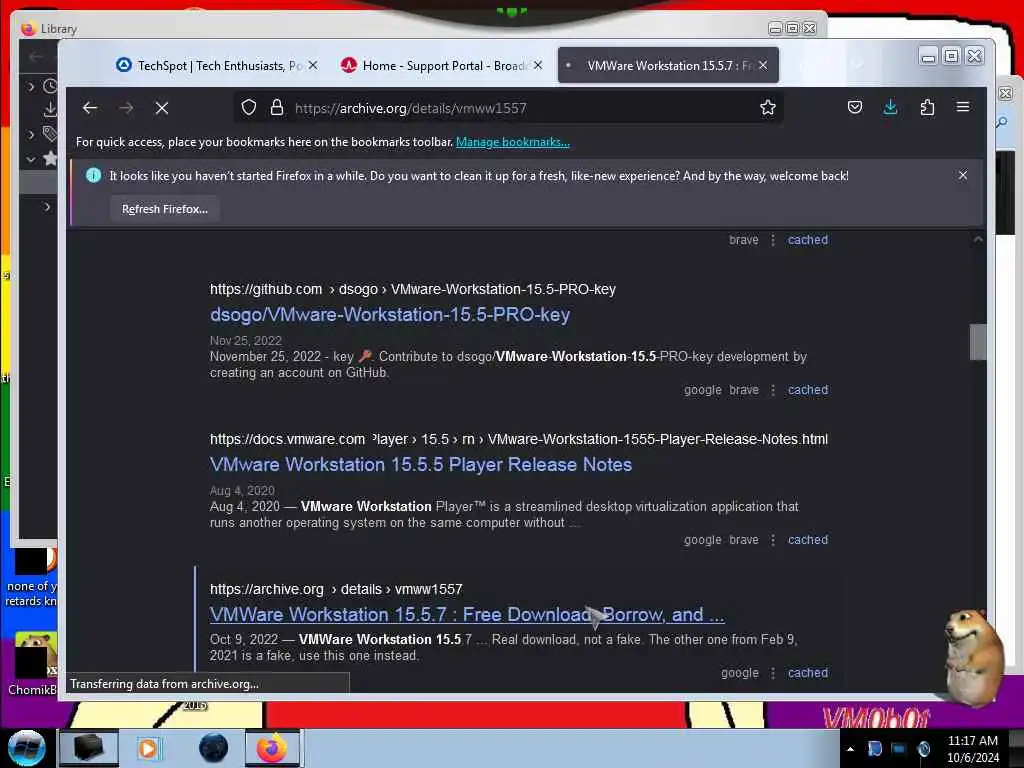Click google link under archive.org result

[x=740, y=673]
